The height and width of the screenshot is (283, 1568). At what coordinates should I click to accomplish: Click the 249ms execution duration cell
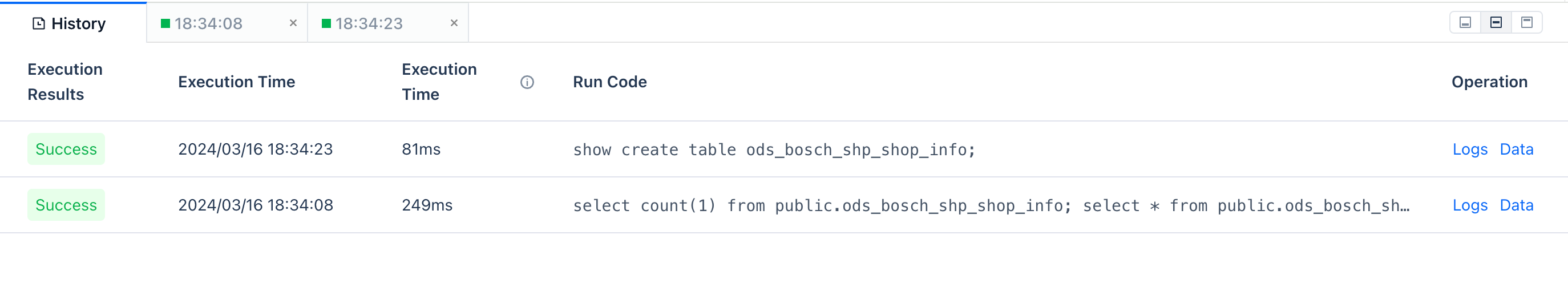point(427,205)
